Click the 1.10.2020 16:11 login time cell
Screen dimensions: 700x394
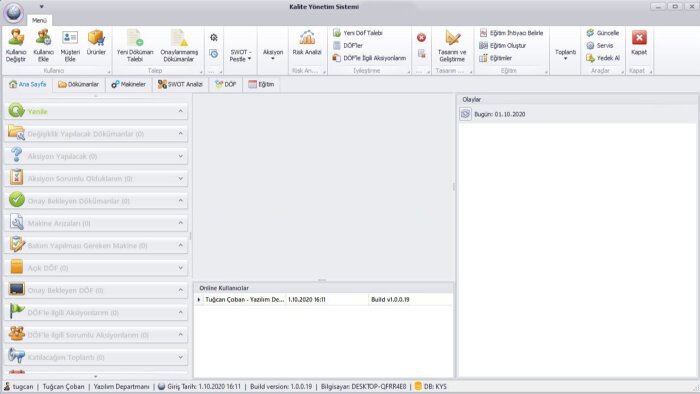pos(327,299)
